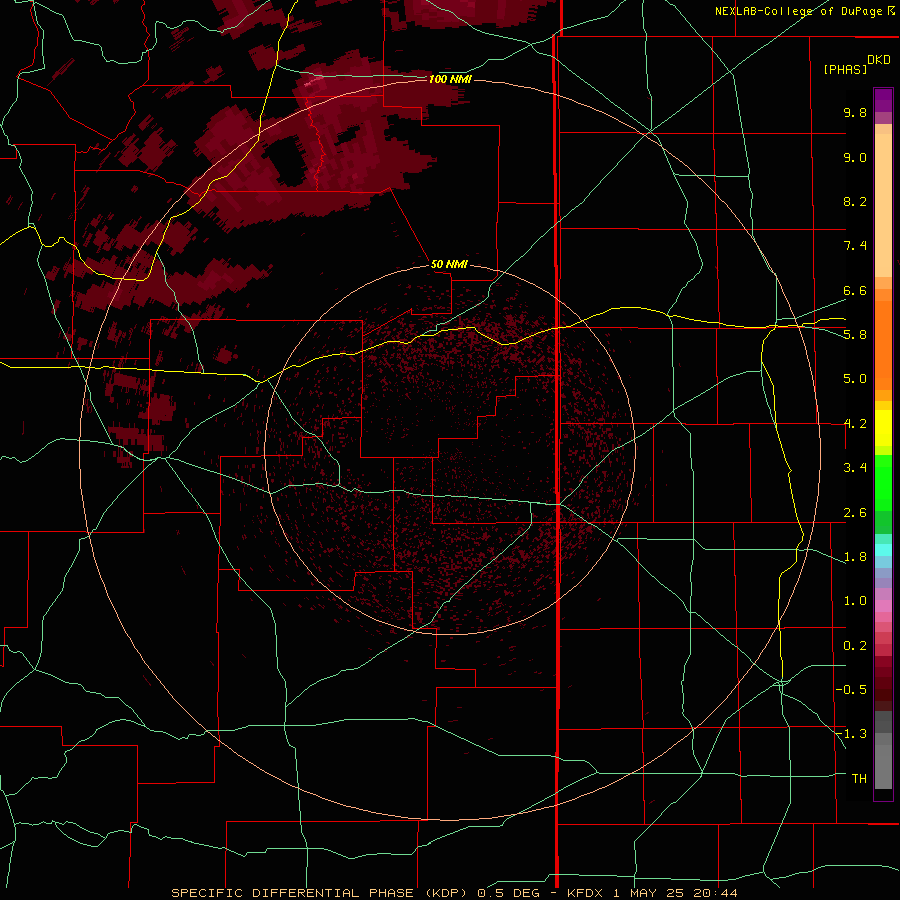Click the 9.8 value on the color scale
The image size is (900, 900).
click(x=855, y=112)
